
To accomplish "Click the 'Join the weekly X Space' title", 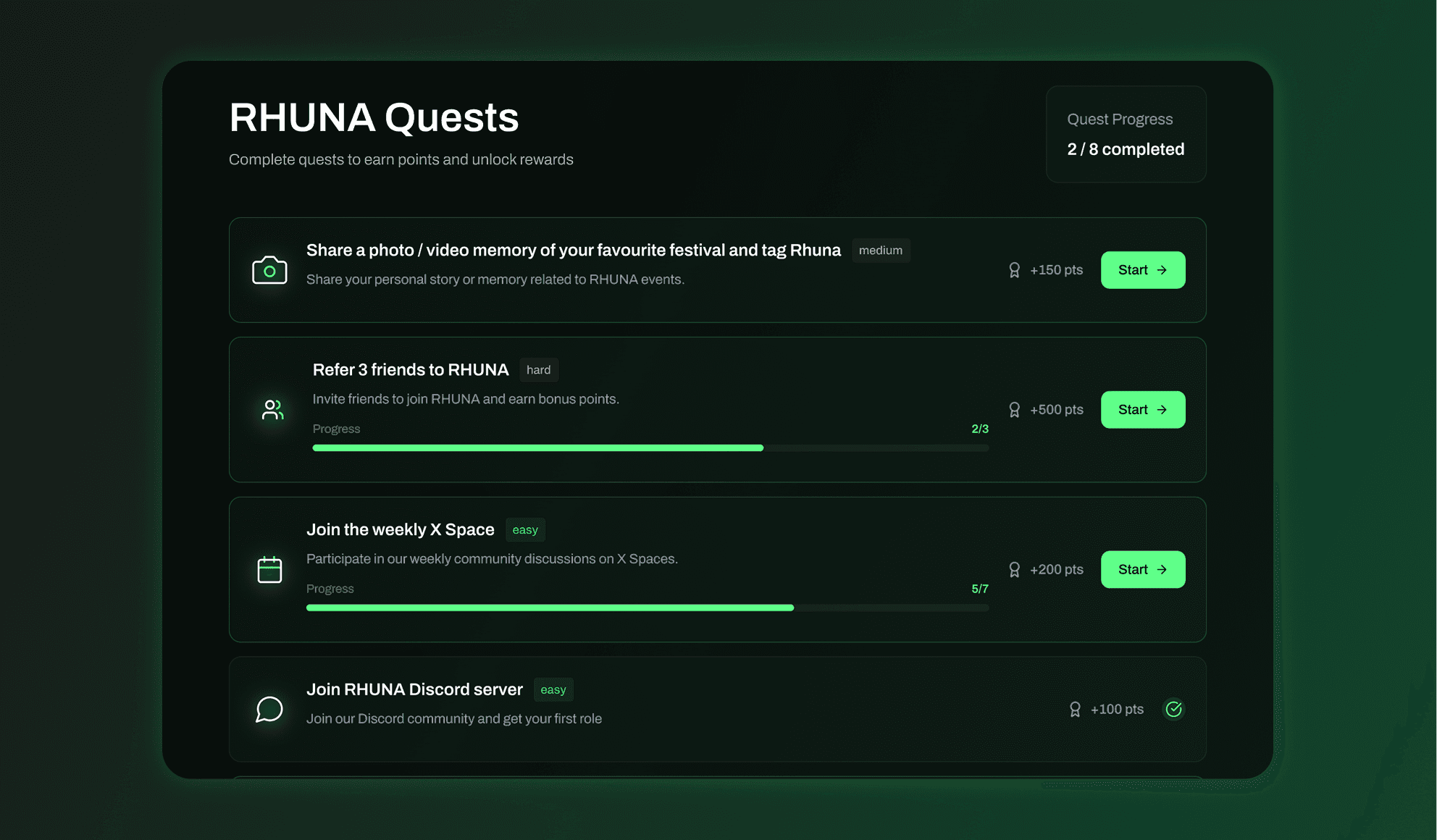I will tap(401, 530).
